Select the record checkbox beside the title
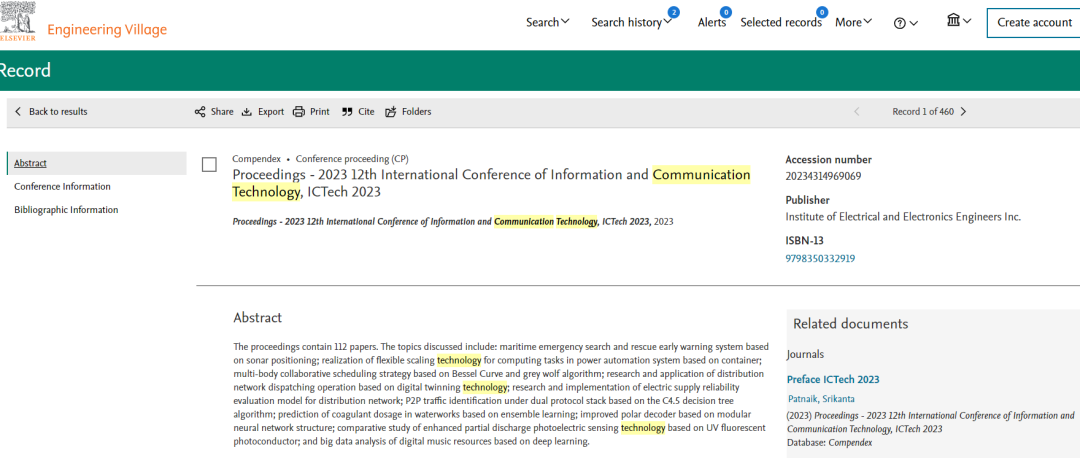The image size is (1080, 458). click(209, 165)
